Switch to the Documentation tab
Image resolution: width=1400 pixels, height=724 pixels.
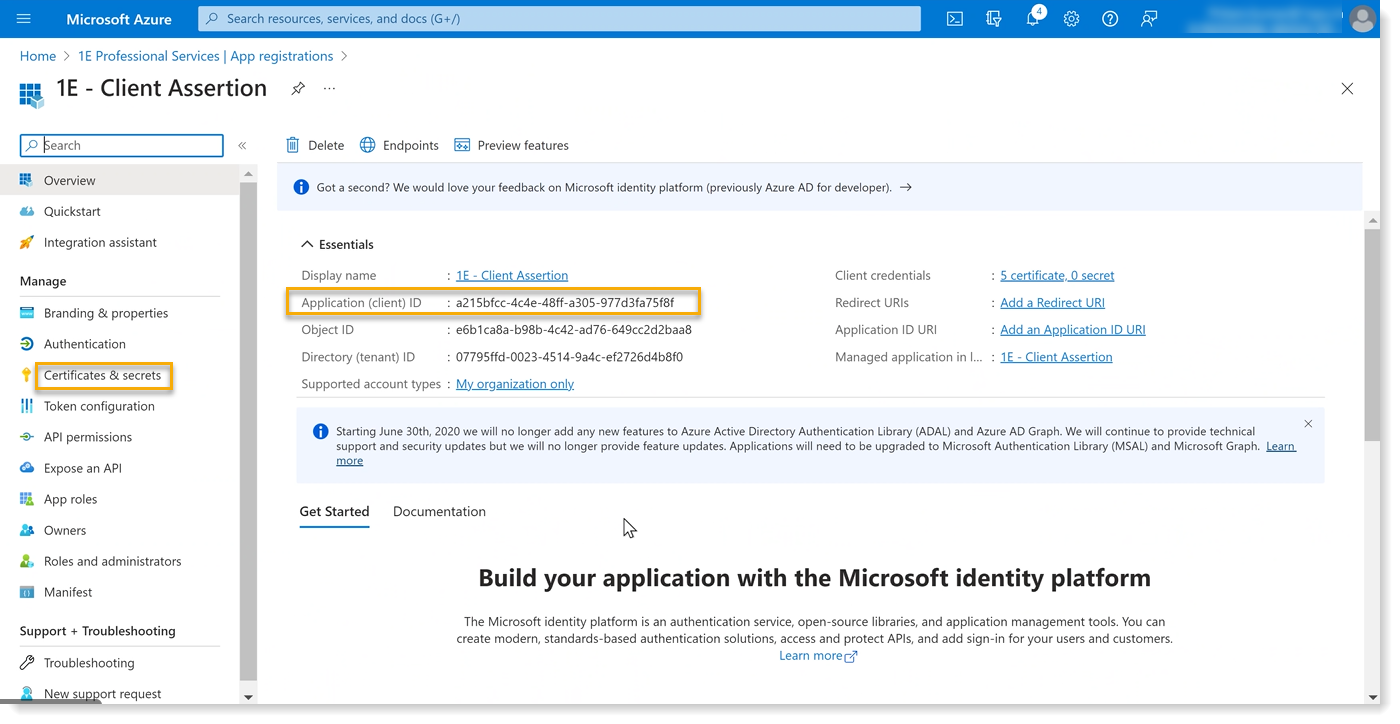coord(439,511)
